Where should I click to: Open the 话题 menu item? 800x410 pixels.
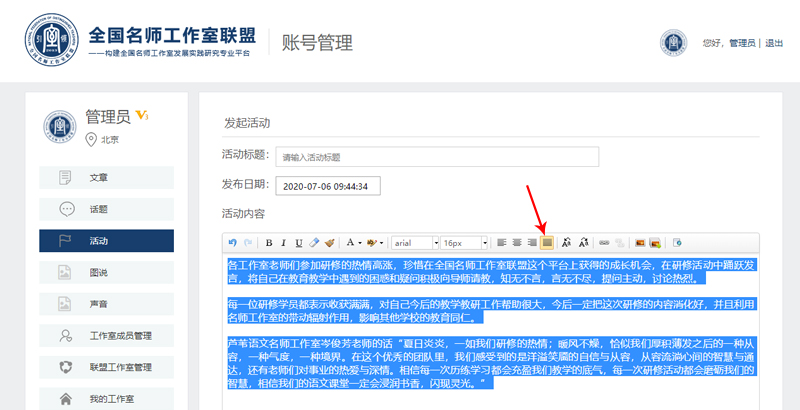(107, 209)
